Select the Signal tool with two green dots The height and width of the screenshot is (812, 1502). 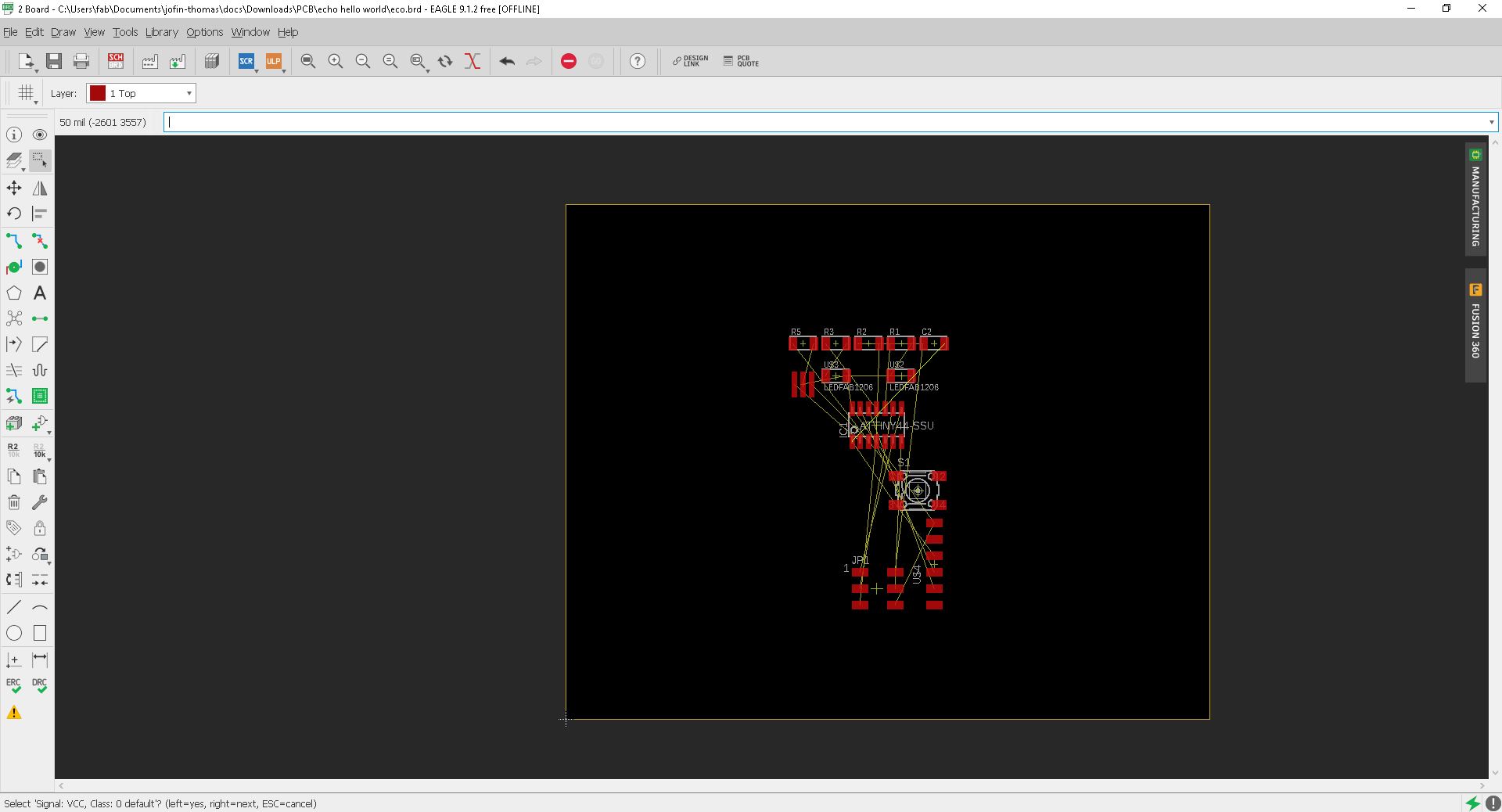click(40, 318)
